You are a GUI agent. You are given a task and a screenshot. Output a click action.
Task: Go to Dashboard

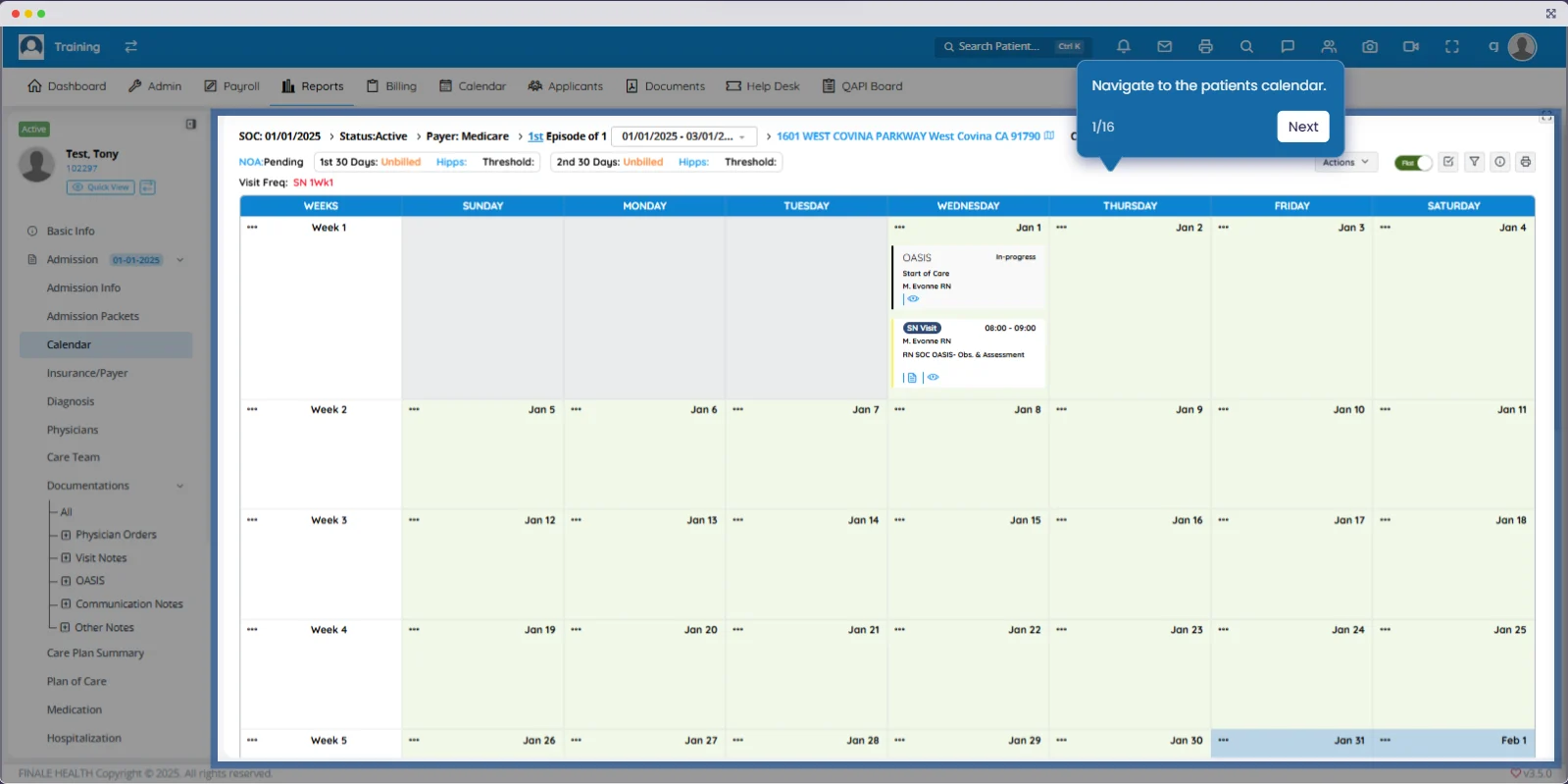point(67,86)
